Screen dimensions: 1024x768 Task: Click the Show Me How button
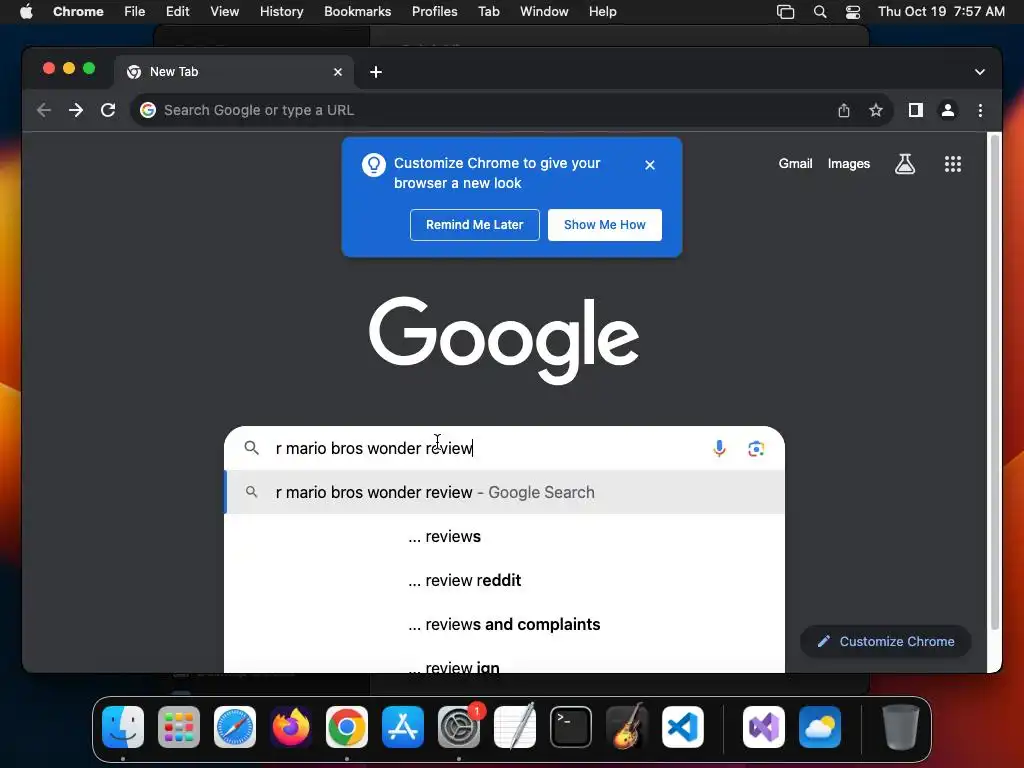tap(605, 225)
